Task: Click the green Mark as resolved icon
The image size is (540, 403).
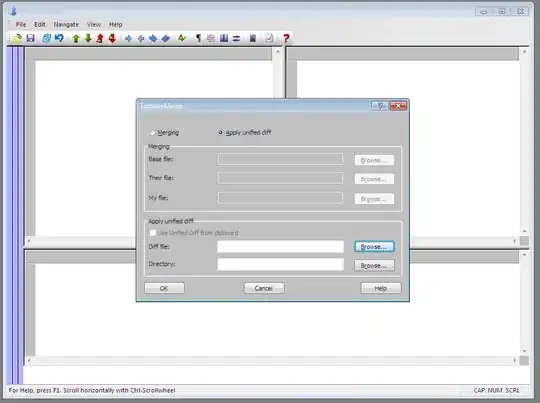Action: pyautogui.click(x=182, y=38)
